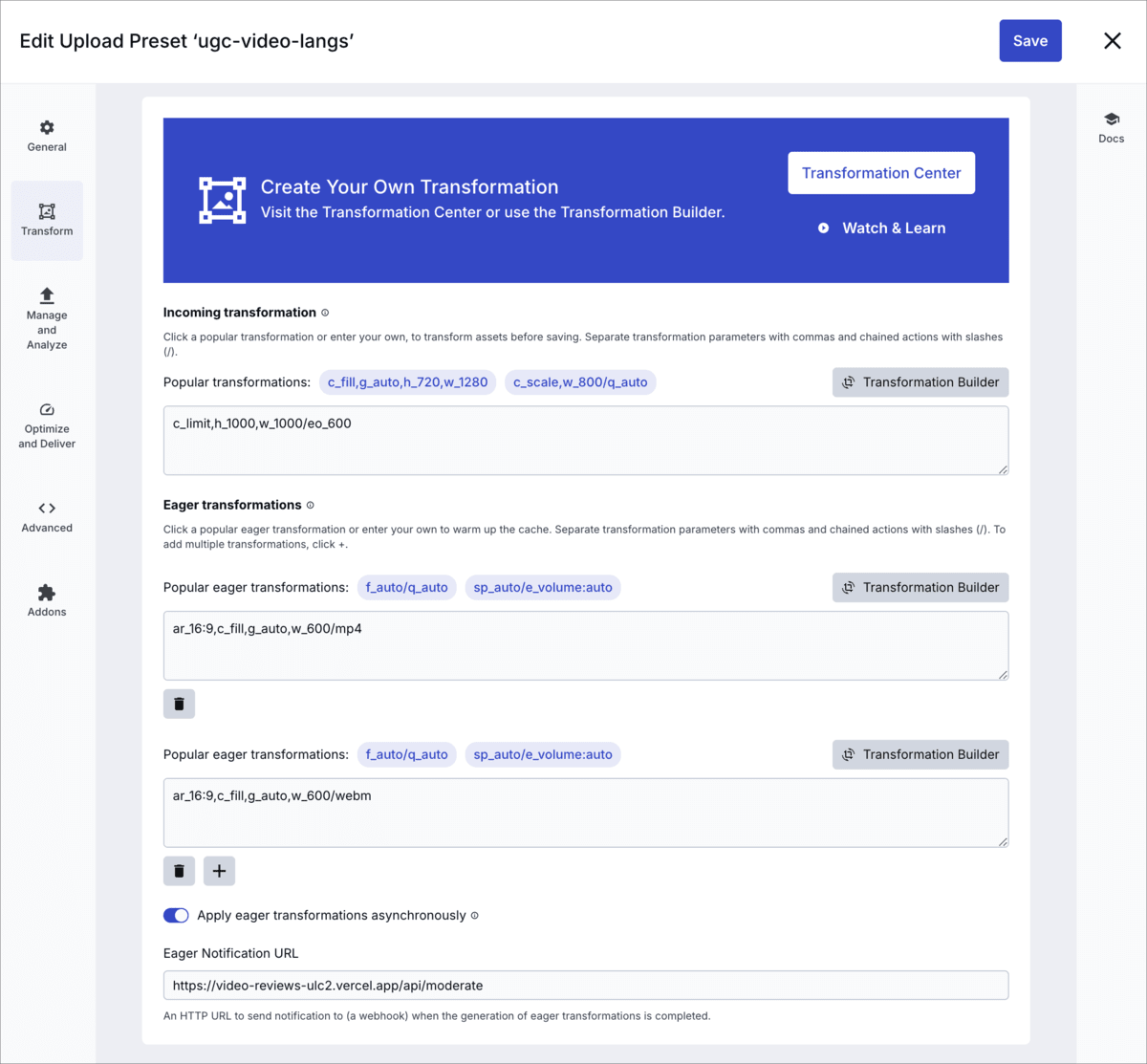Apply c_scale,w_800/q_auto popular transformation
Viewport: 1147px width, 1064px height.
tap(580, 382)
